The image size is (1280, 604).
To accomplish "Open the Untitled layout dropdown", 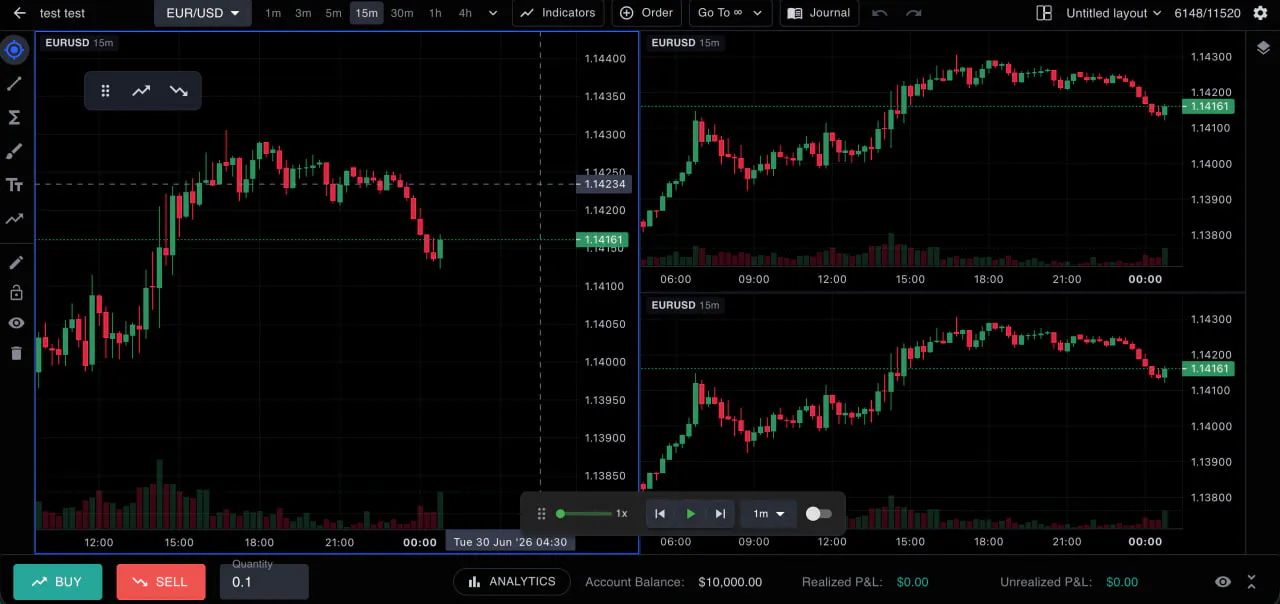I will 1113,13.
